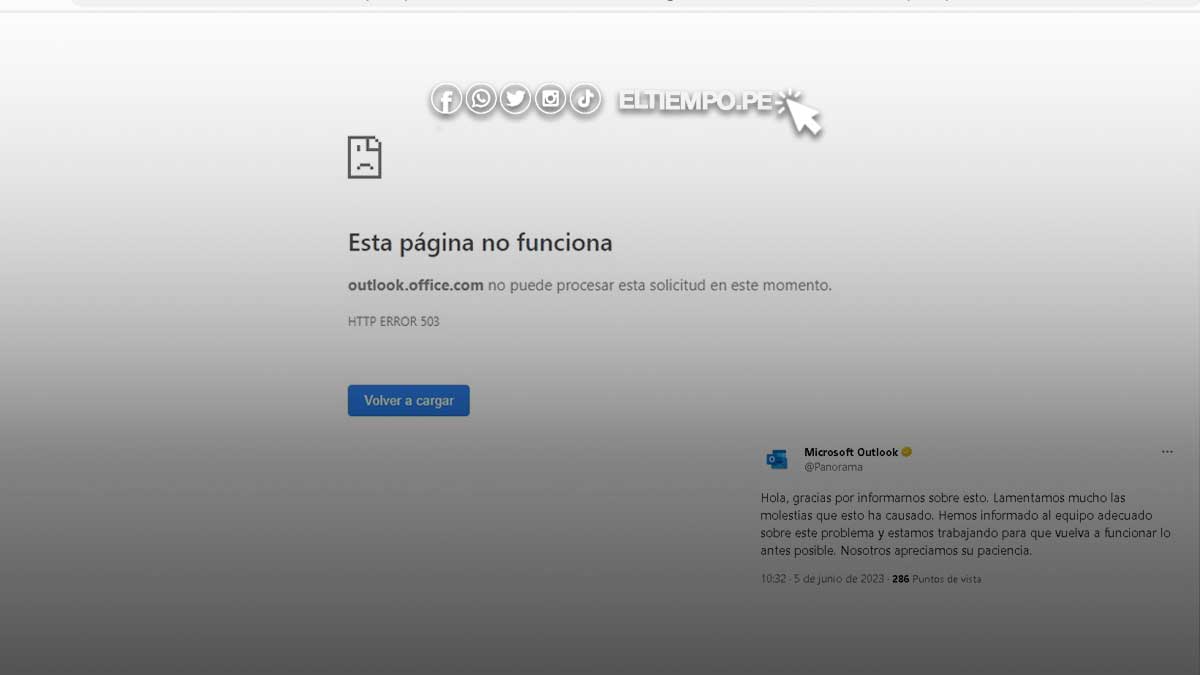Open the Microsoft Outlook account name
Screen dimensions: 1200x675
[x=851, y=452]
